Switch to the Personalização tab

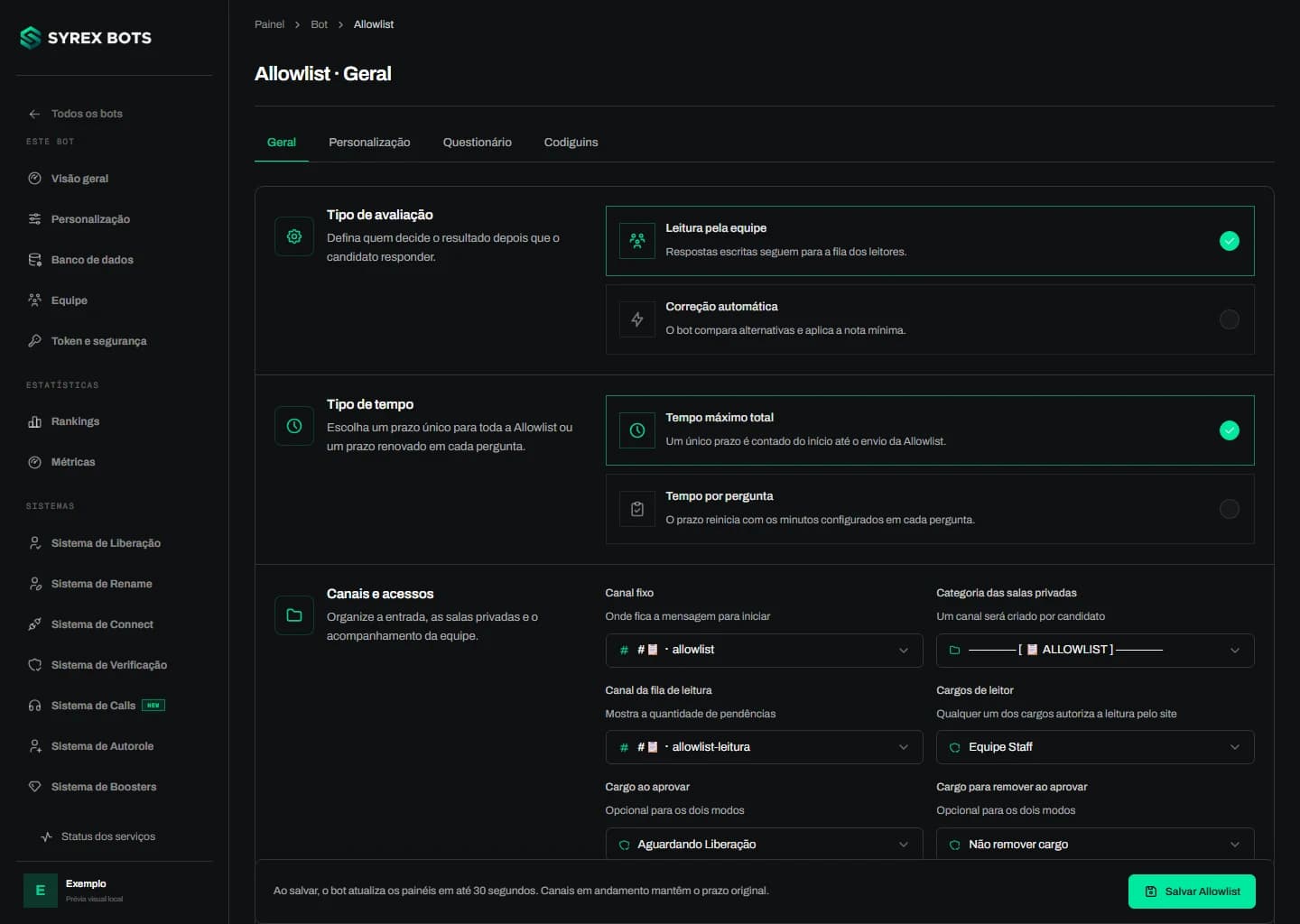click(369, 143)
